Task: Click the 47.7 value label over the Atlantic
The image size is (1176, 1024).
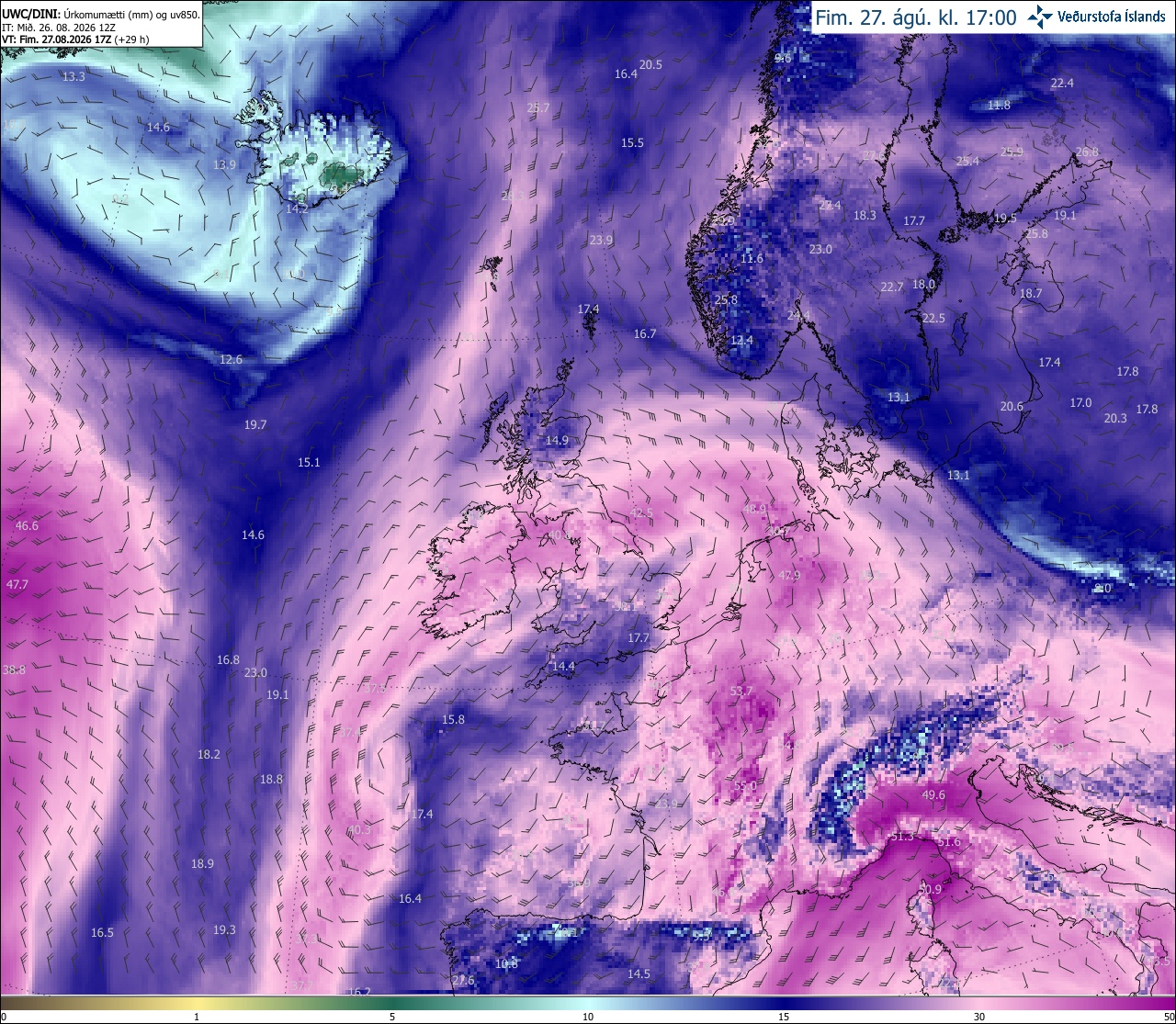Action: [17, 584]
